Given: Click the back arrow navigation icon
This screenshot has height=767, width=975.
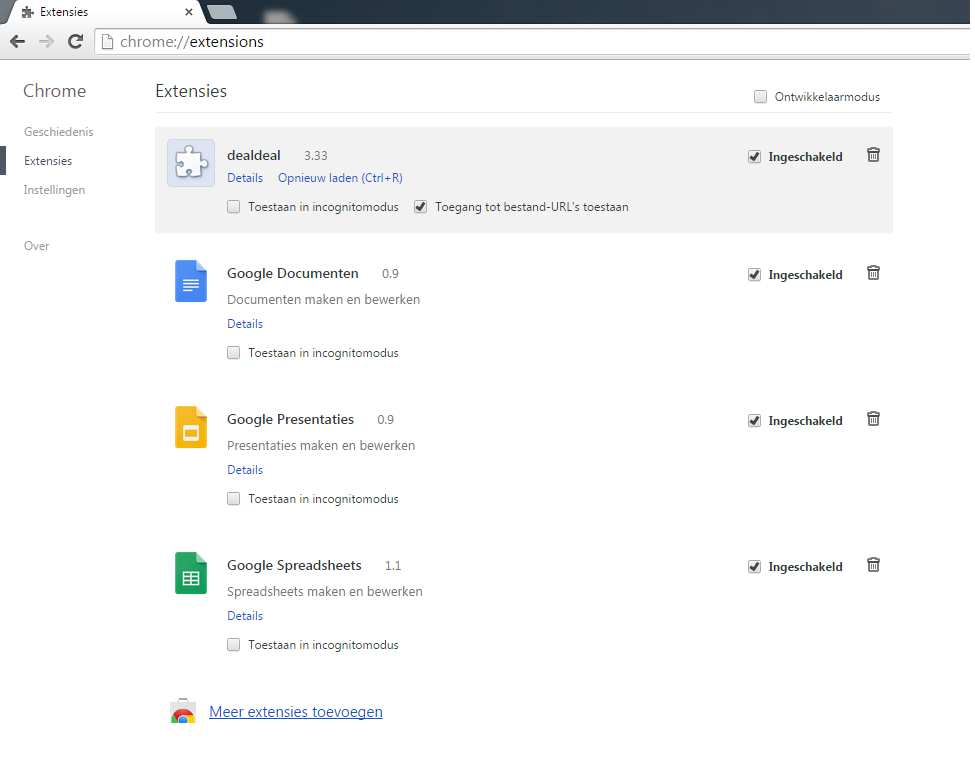Looking at the screenshot, I should click(x=17, y=42).
